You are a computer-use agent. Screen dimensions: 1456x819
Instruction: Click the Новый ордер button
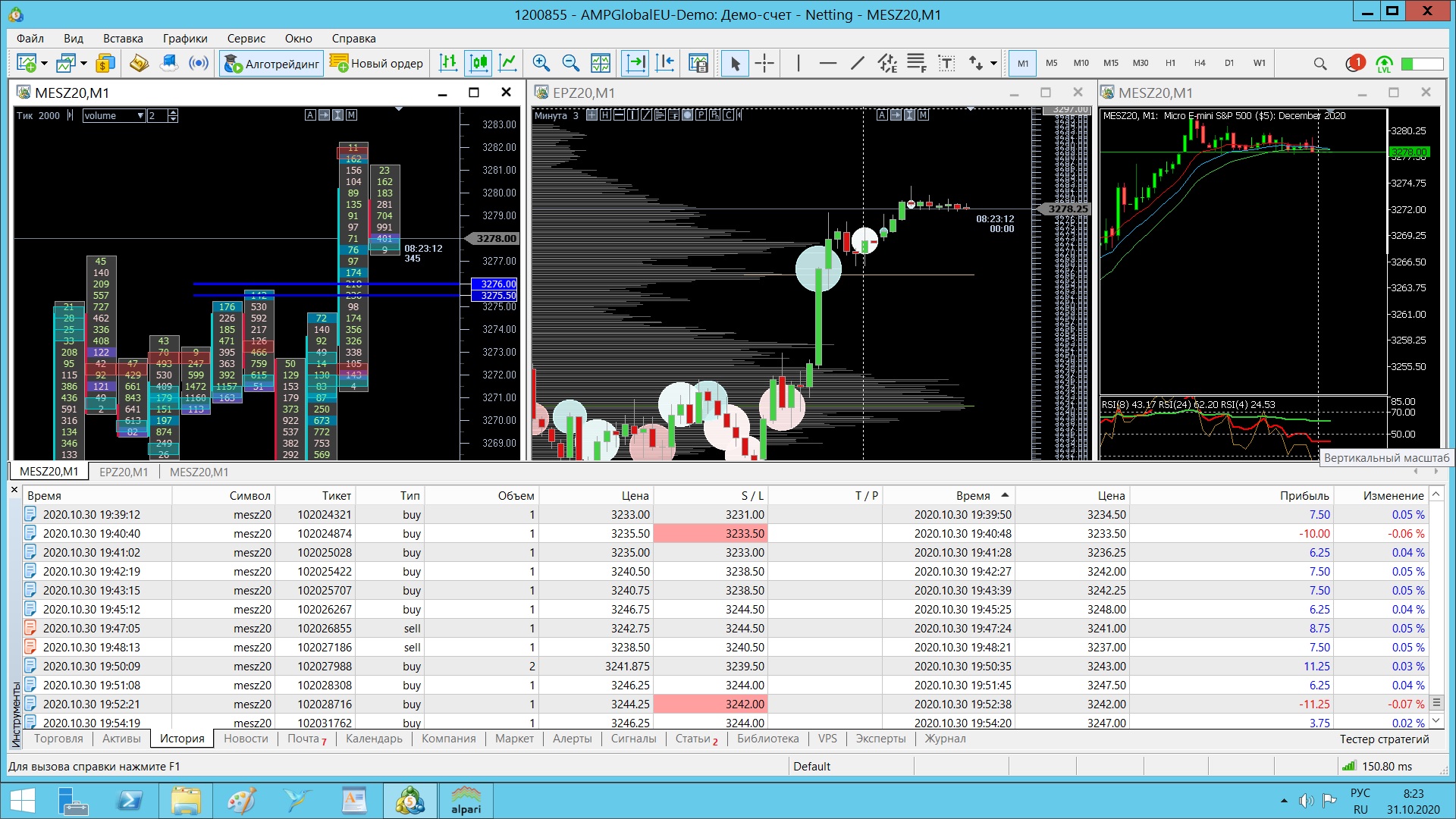(x=377, y=64)
